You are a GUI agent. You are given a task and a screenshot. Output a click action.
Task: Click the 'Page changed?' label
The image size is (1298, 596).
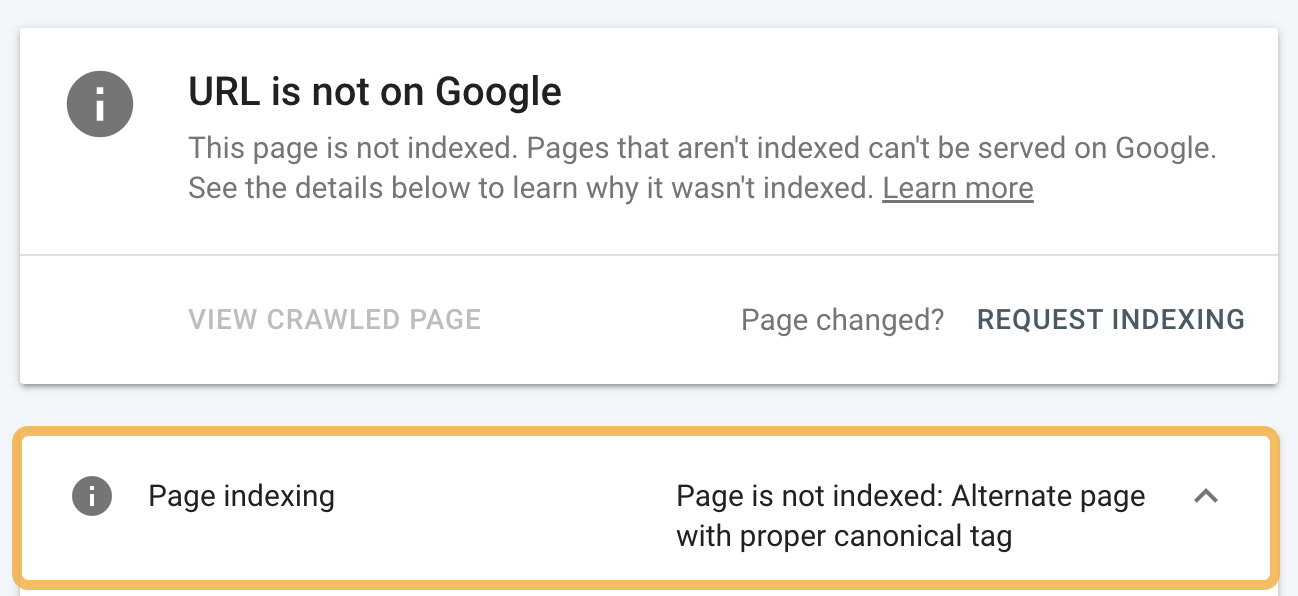click(842, 319)
